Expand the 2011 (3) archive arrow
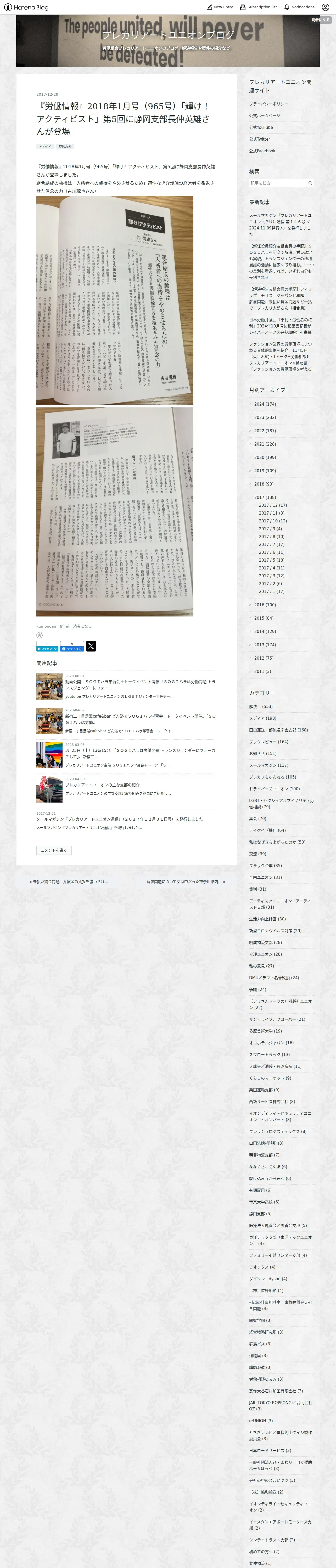This screenshot has width=336, height=1568. (x=251, y=671)
